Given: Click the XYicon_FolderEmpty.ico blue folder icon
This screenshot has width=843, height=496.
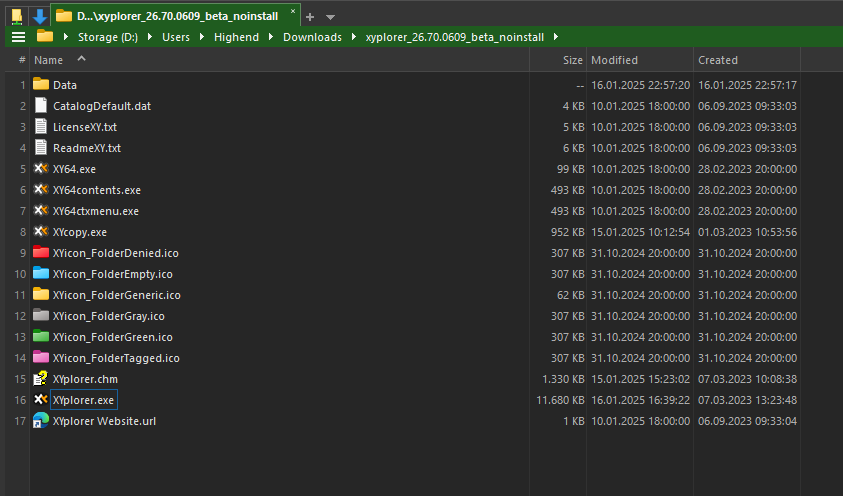Looking at the screenshot, I should [x=41, y=274].
